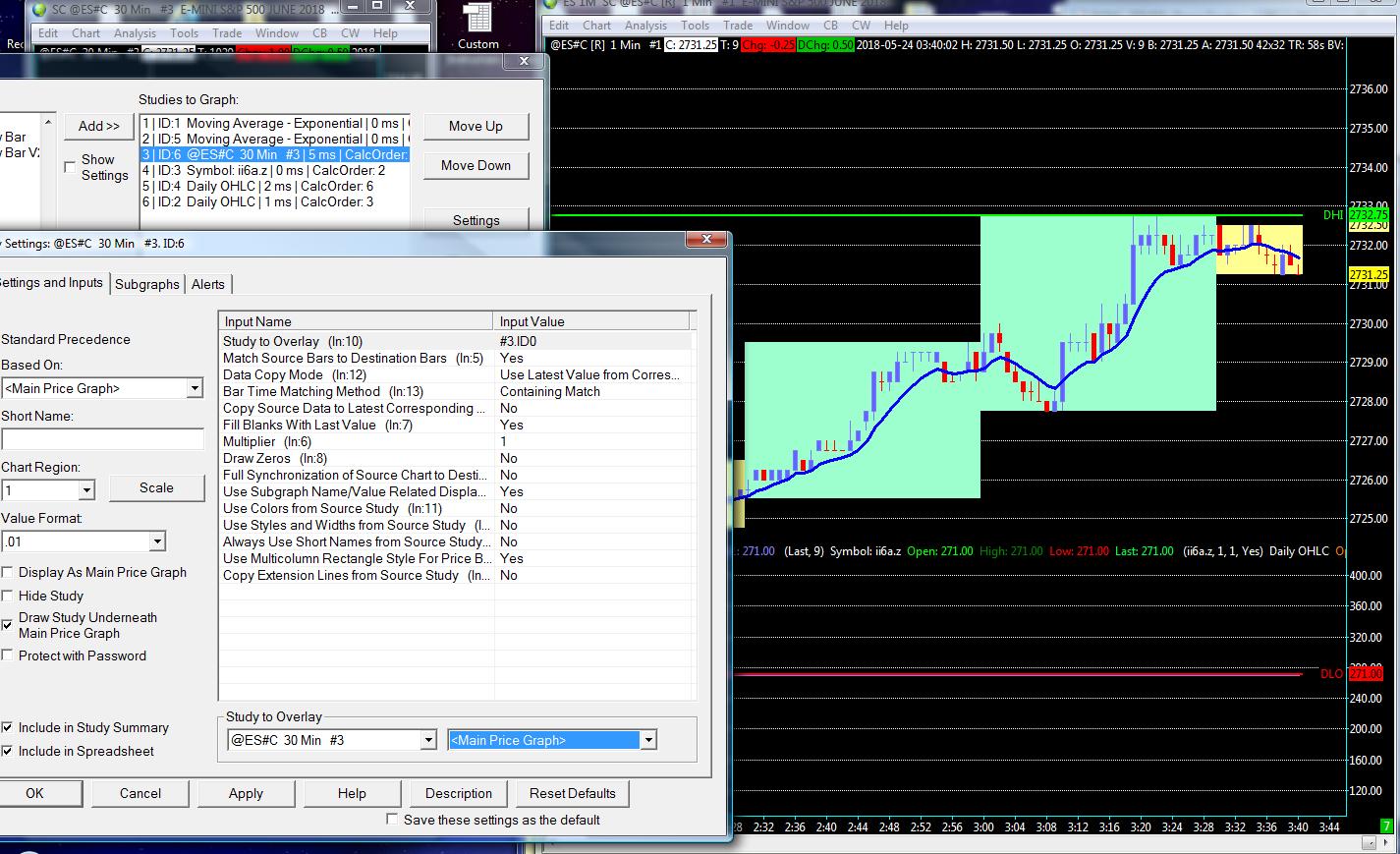Click the Move Up button
This screenshot has width=1400, height=854.
click(476, 126)
